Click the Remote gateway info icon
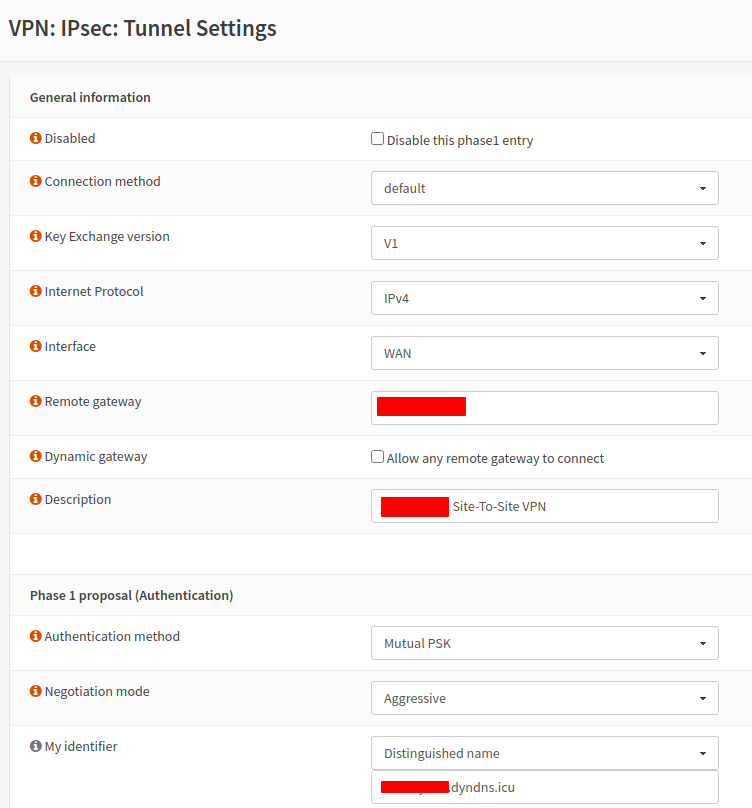Viewport: 752px width, 808px height. (36, 402)
